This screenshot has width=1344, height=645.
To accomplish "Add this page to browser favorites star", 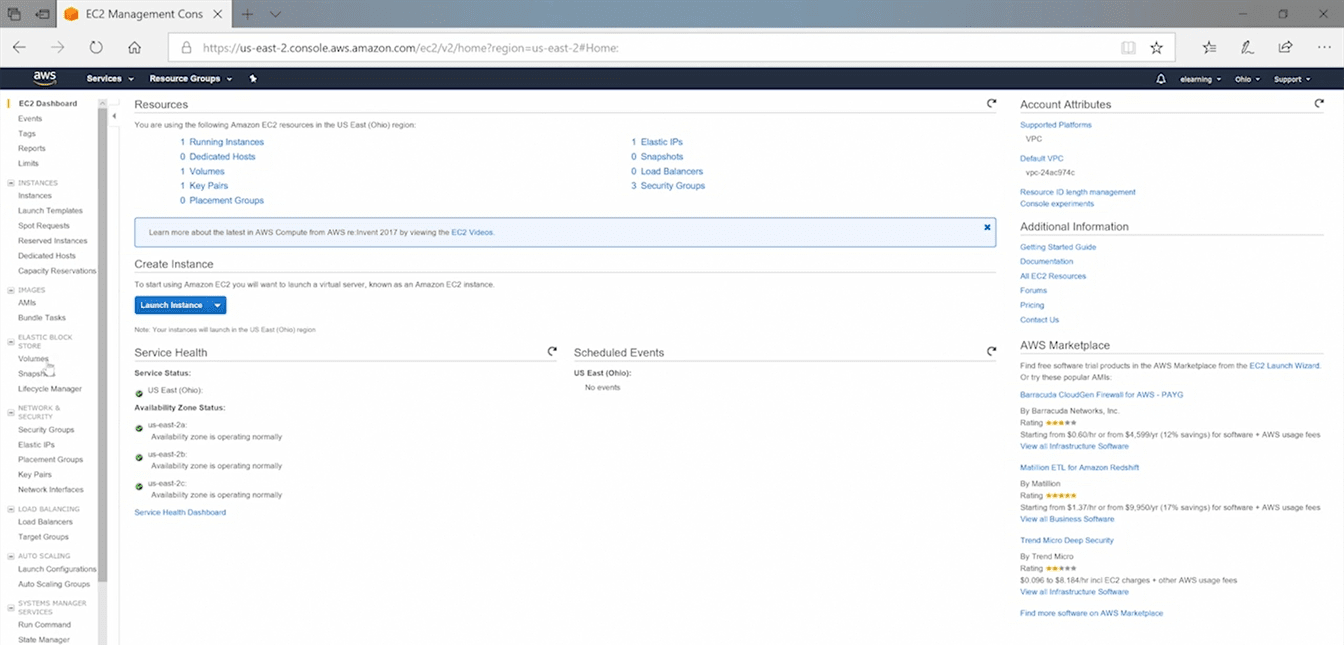I will point(1156,47).
